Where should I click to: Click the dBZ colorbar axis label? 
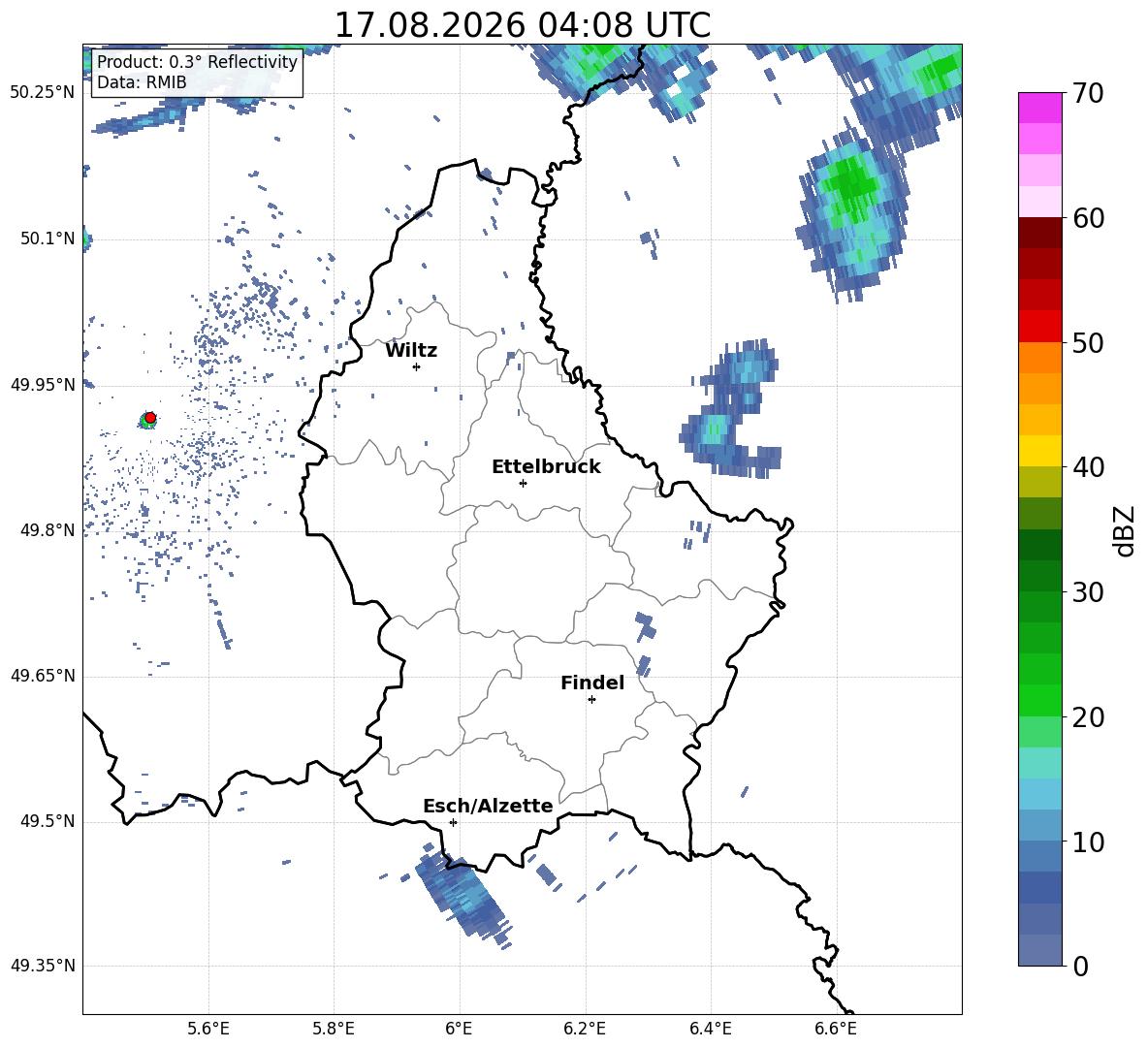(1126, 530)
